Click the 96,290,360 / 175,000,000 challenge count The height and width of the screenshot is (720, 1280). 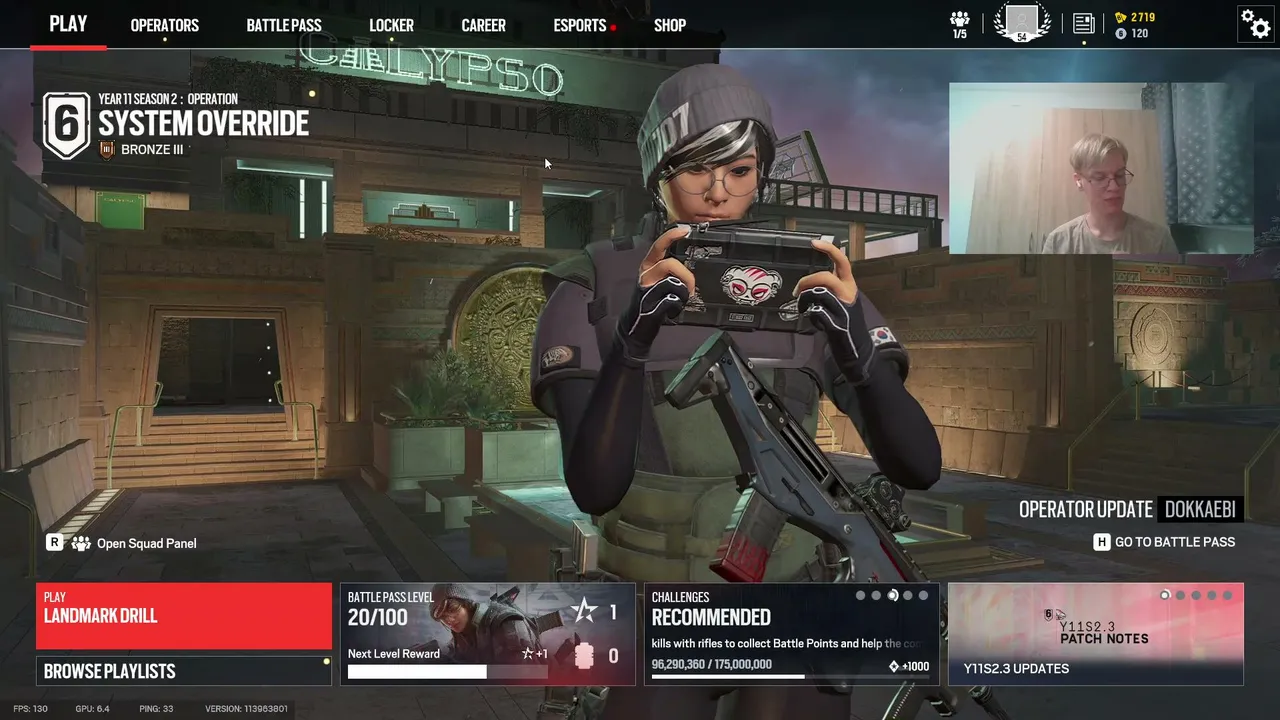coord(712,665)
